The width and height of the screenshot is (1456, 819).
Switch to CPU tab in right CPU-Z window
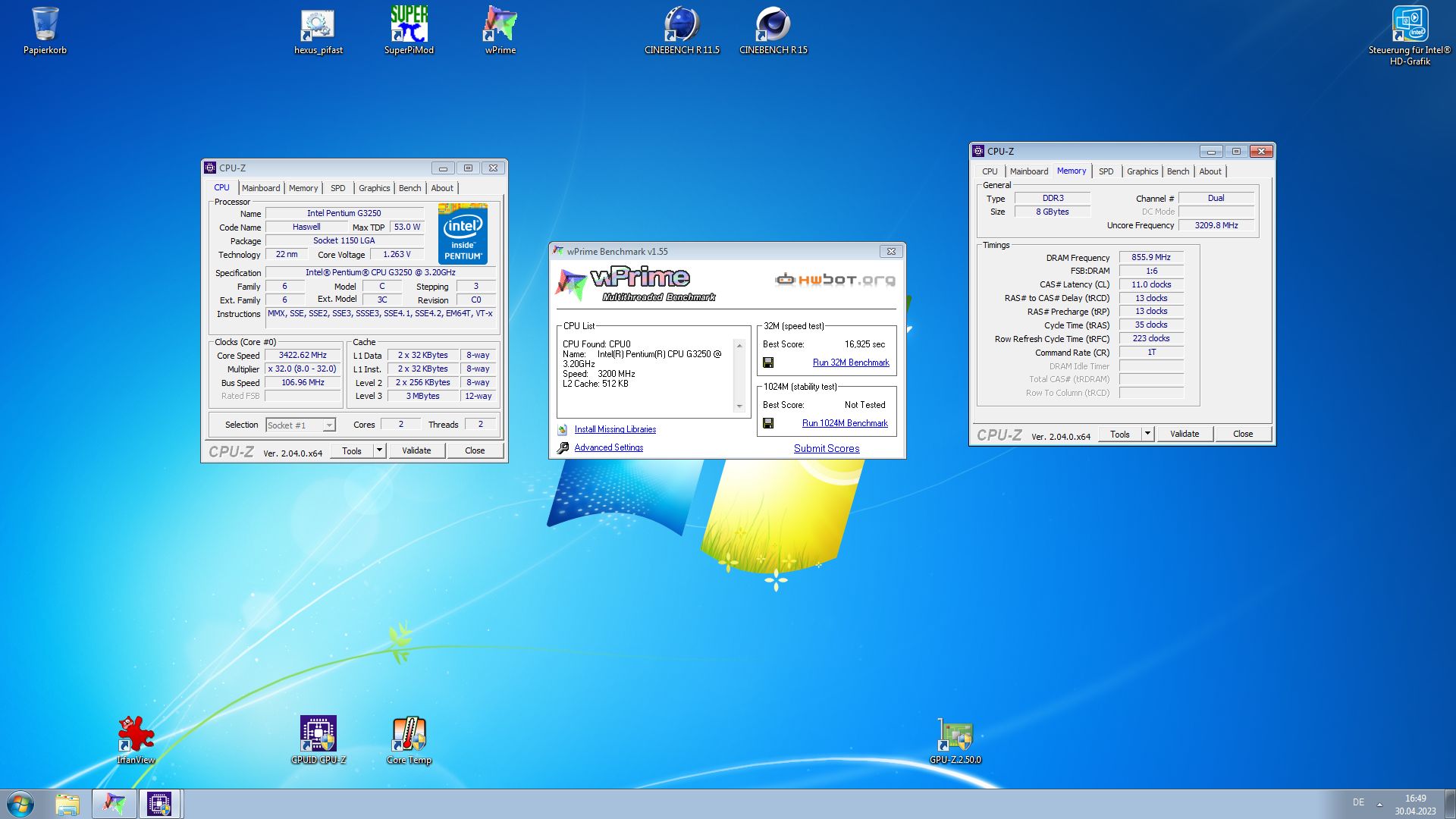click(x=990, y=171)
